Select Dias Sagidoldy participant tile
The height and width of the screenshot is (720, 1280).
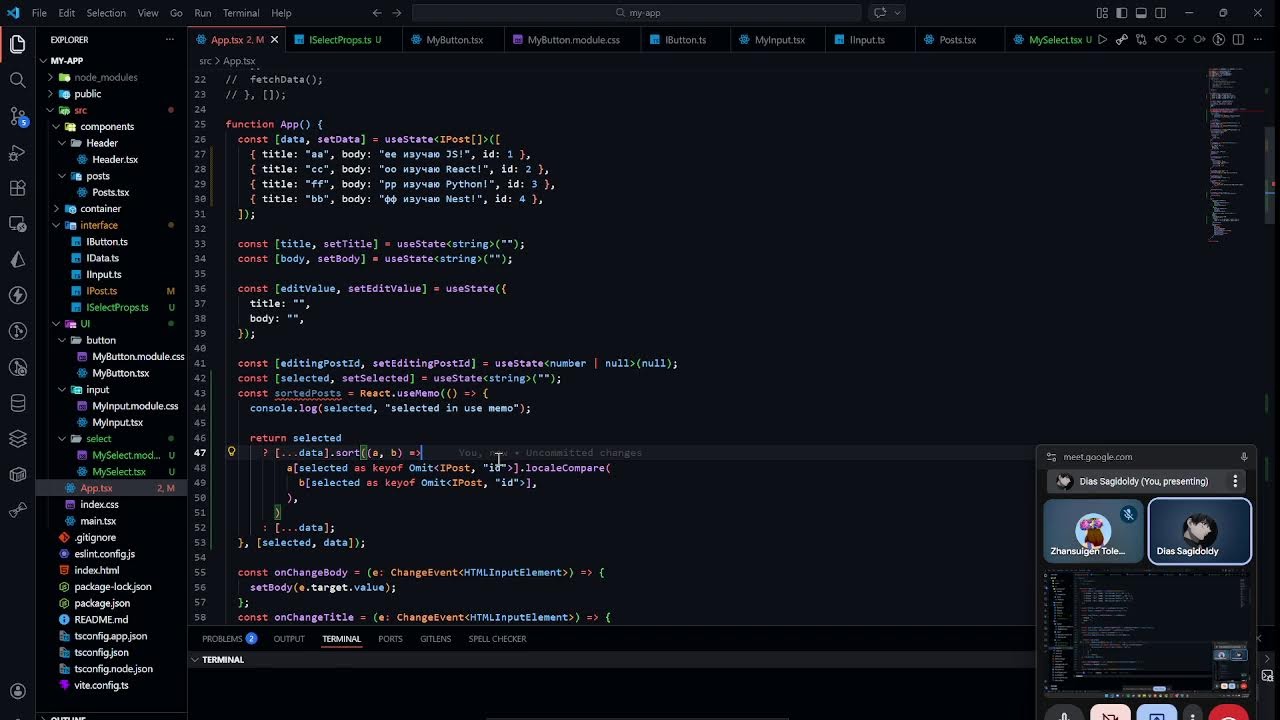coord(1199,532)
